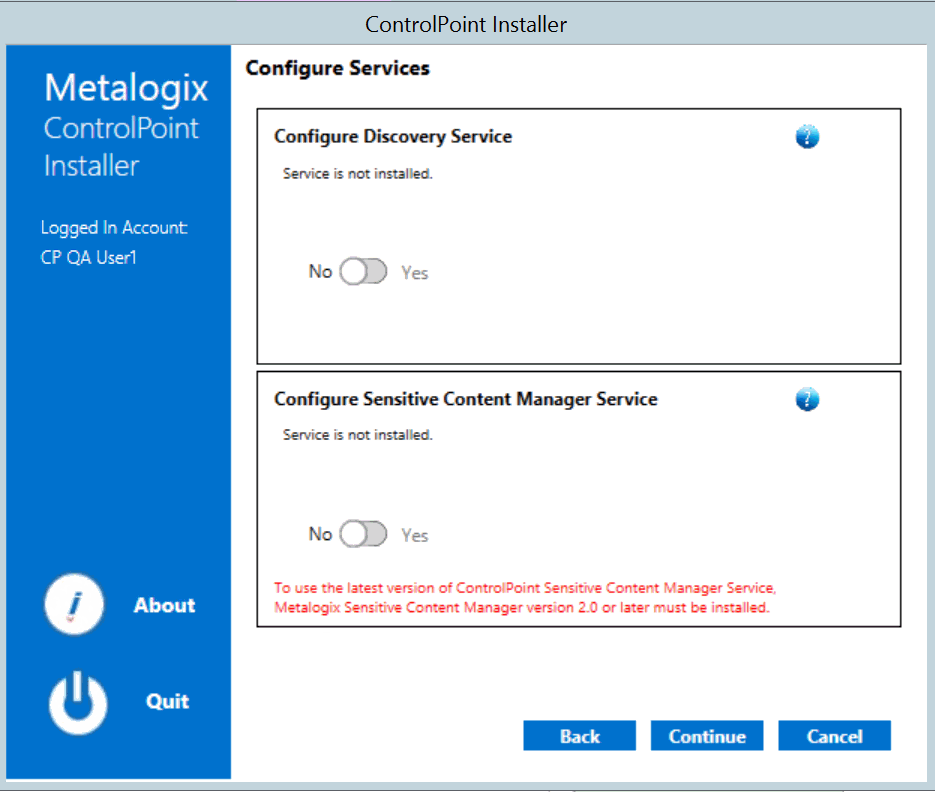Switch Sensitive Content Manager Service to Yes
The height and width of the screenshot is (792, 935).
[363, 534]
